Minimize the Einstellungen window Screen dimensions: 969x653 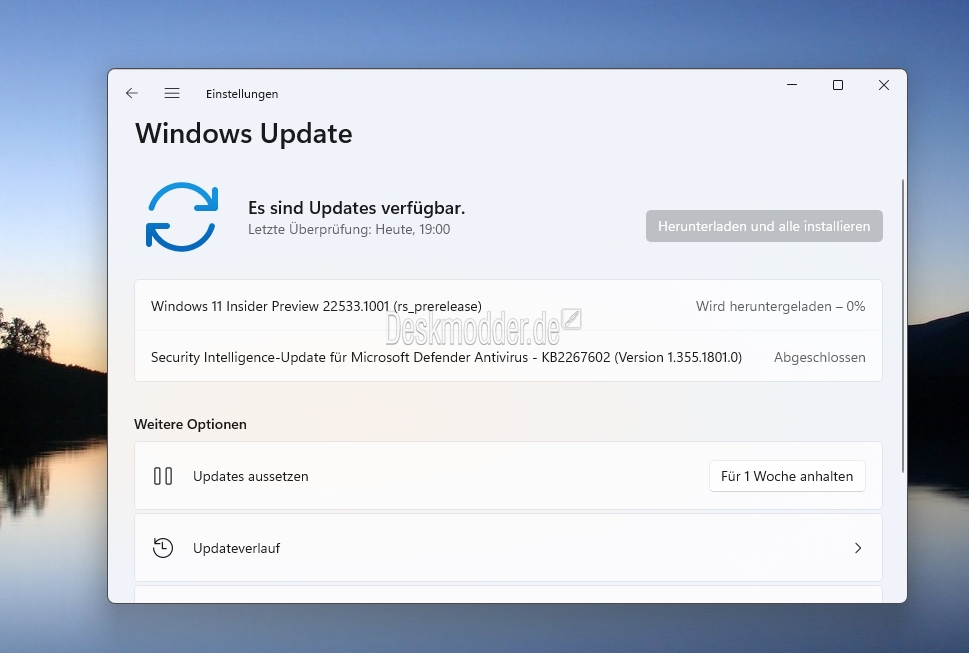pyautogui.click(x=792, y=85)
